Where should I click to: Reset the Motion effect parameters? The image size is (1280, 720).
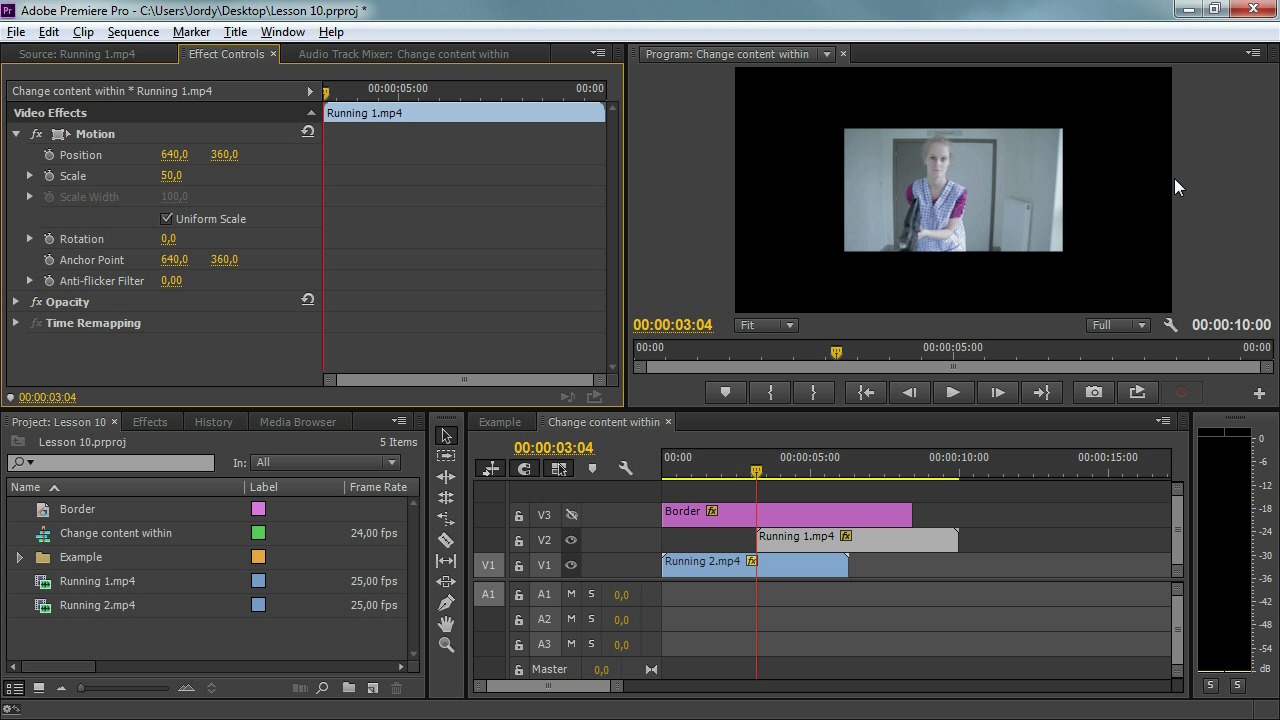pos(307,133)
